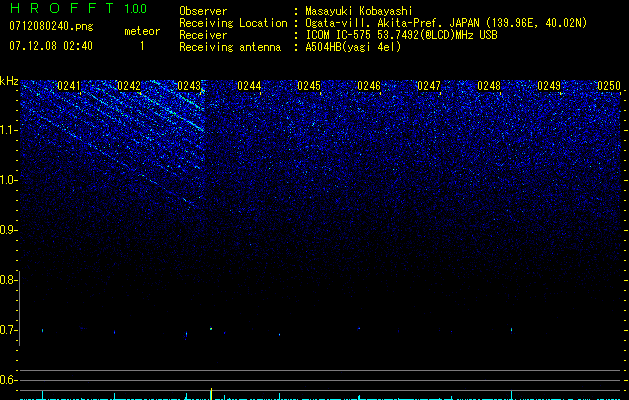Click the 0.8 frequency axis label
Screen dimensions: 629x400
[x=8, y=280]
